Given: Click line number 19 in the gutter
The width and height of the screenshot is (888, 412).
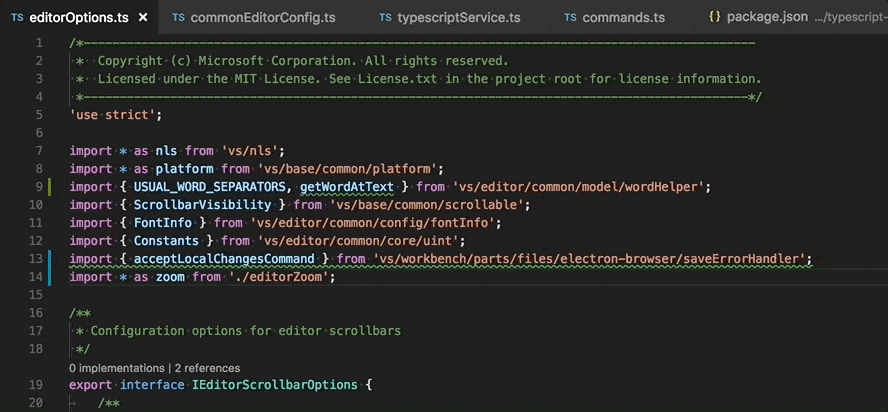Looking at the screenshot, I should 36,385.
